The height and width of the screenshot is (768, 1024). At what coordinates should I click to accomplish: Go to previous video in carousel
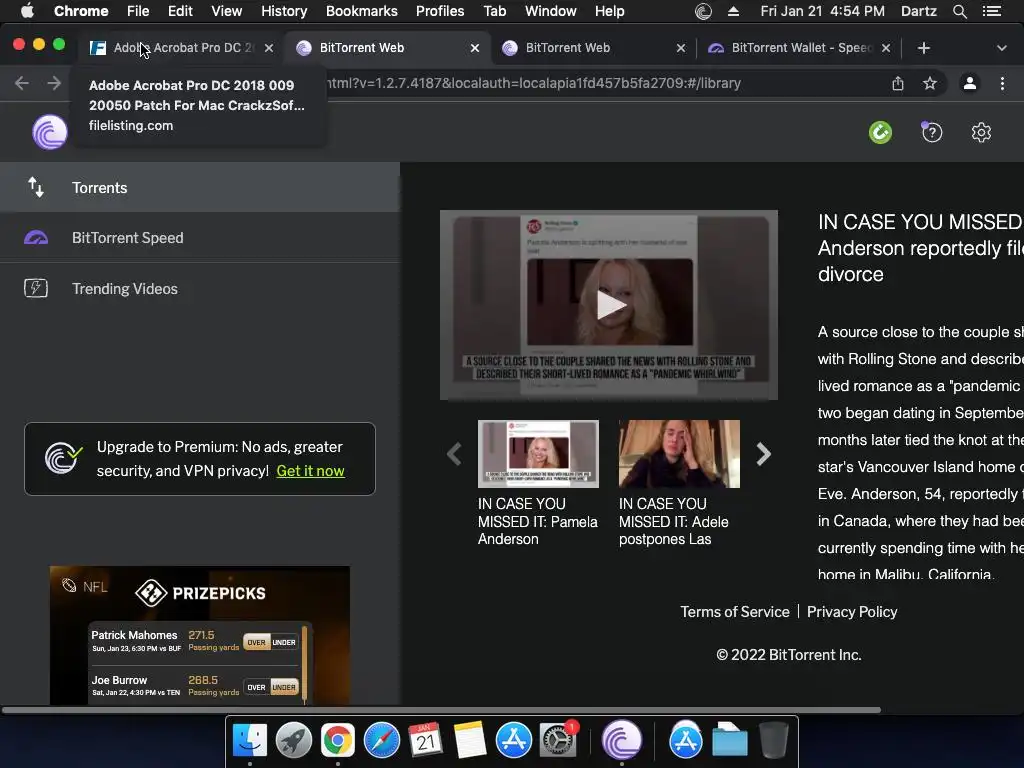455,453
